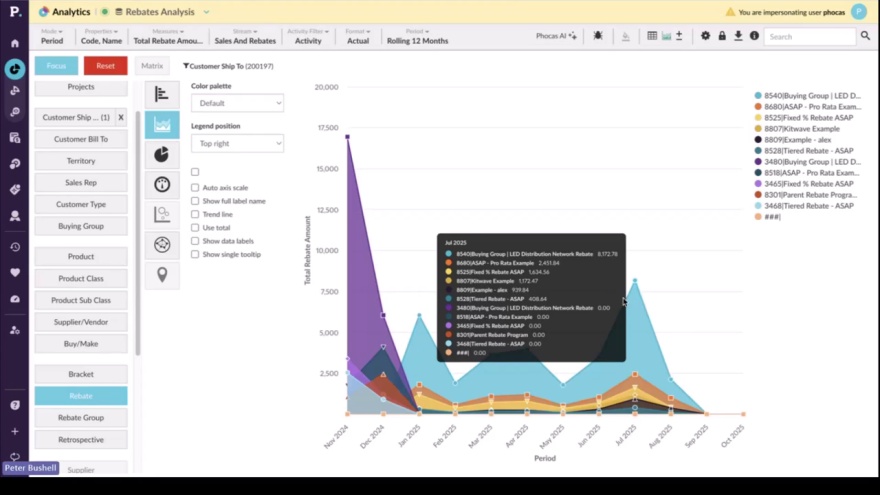Select the Rebate dimension item
This screenshot has width=880, height=495.
[81, 396]
